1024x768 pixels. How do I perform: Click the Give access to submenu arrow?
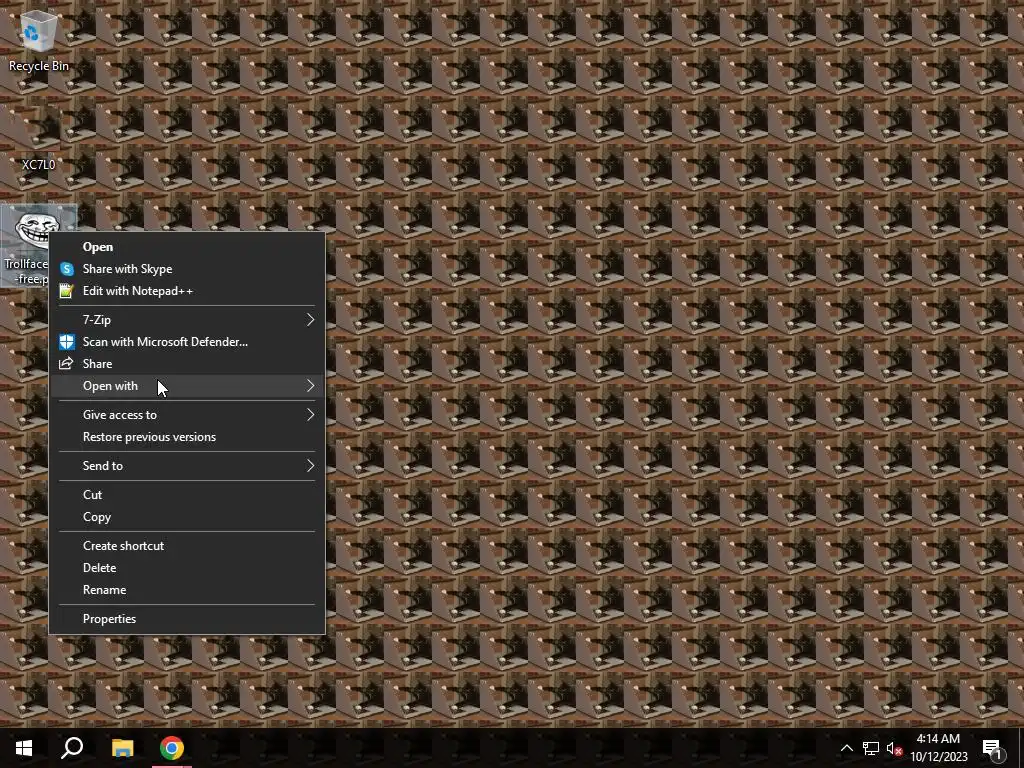point(311,415)
